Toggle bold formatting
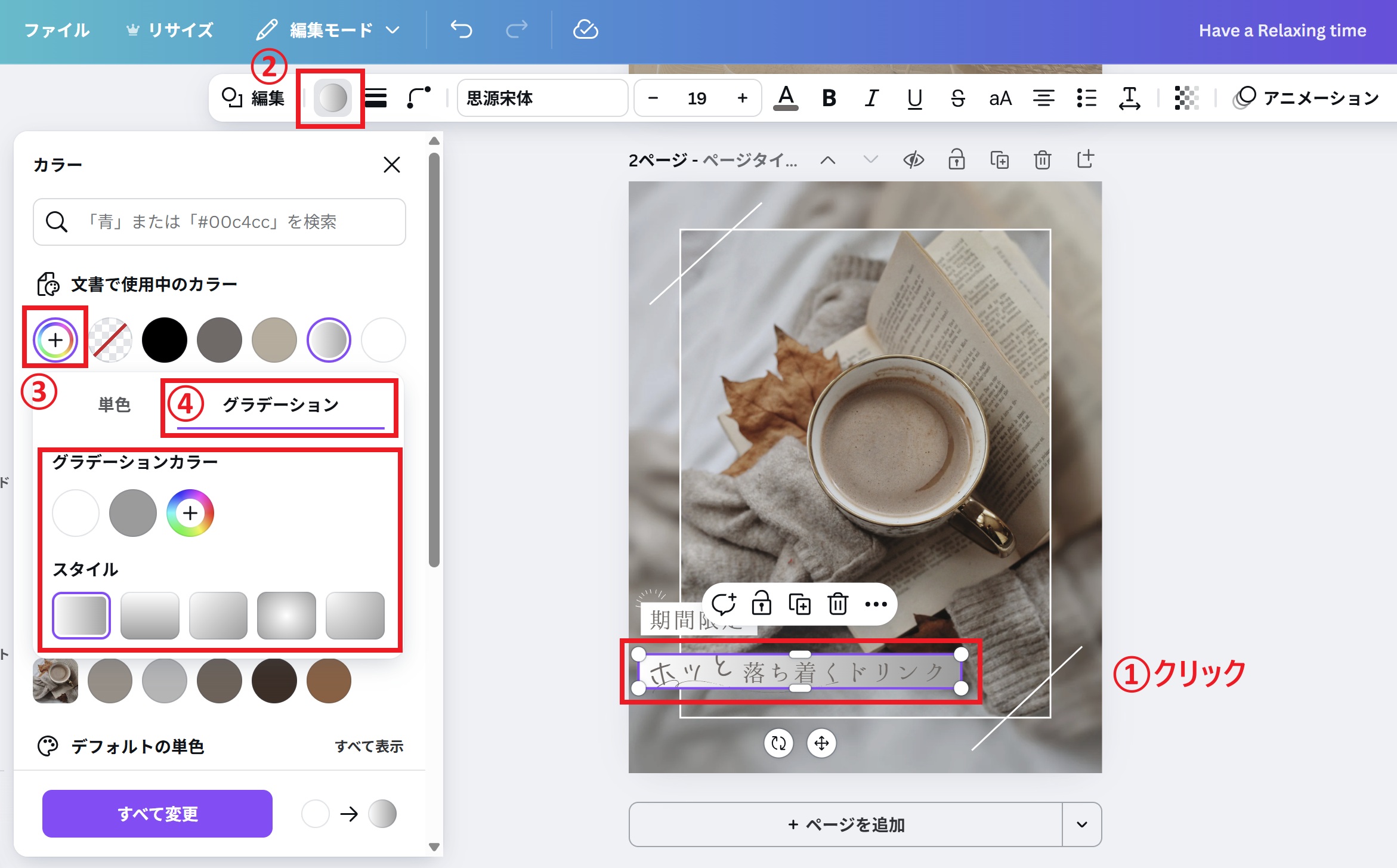This screenshot has height=868, width=1397. click(829, 98)
